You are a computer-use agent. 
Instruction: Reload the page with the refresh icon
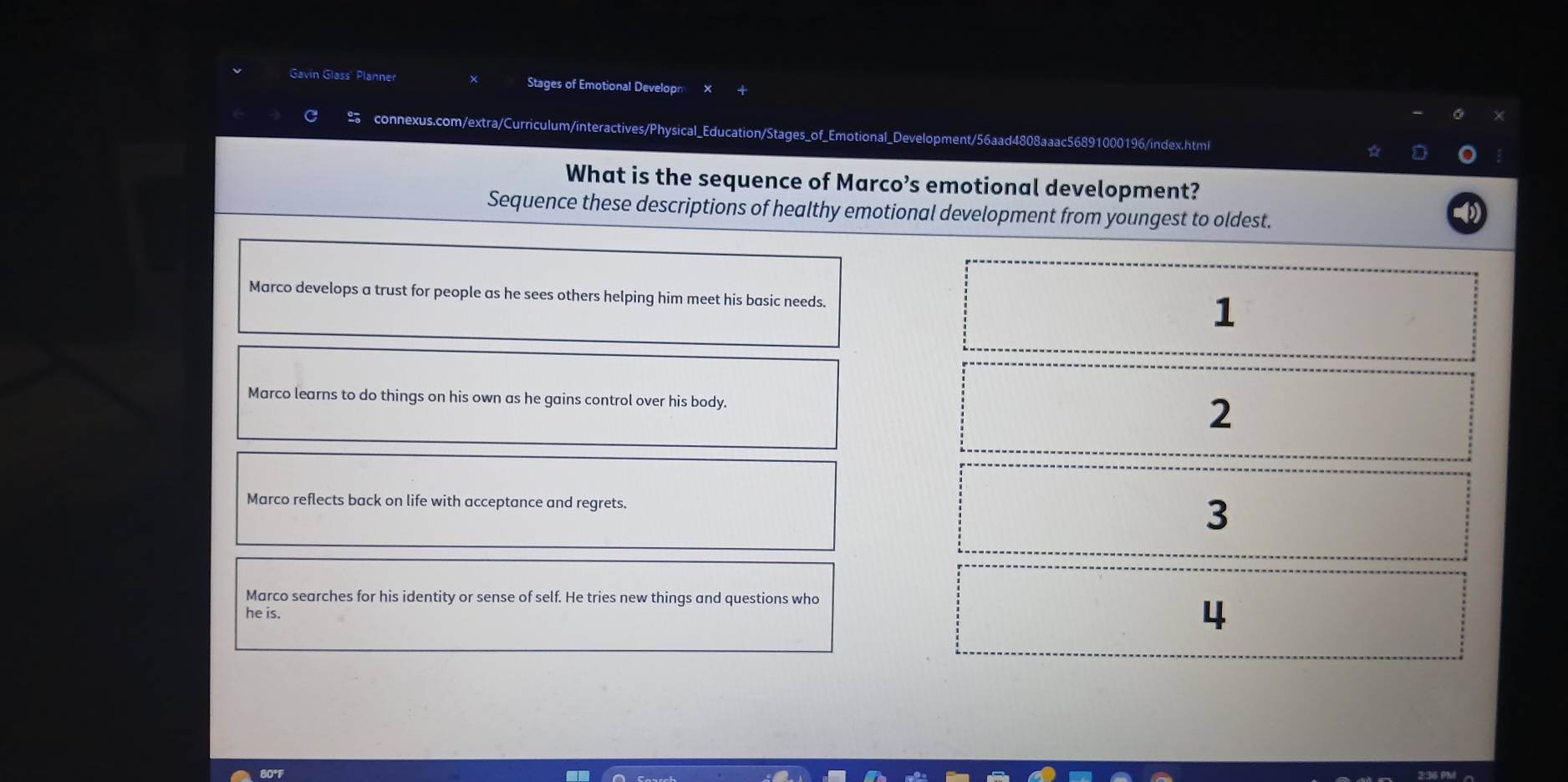coord(310,115)
